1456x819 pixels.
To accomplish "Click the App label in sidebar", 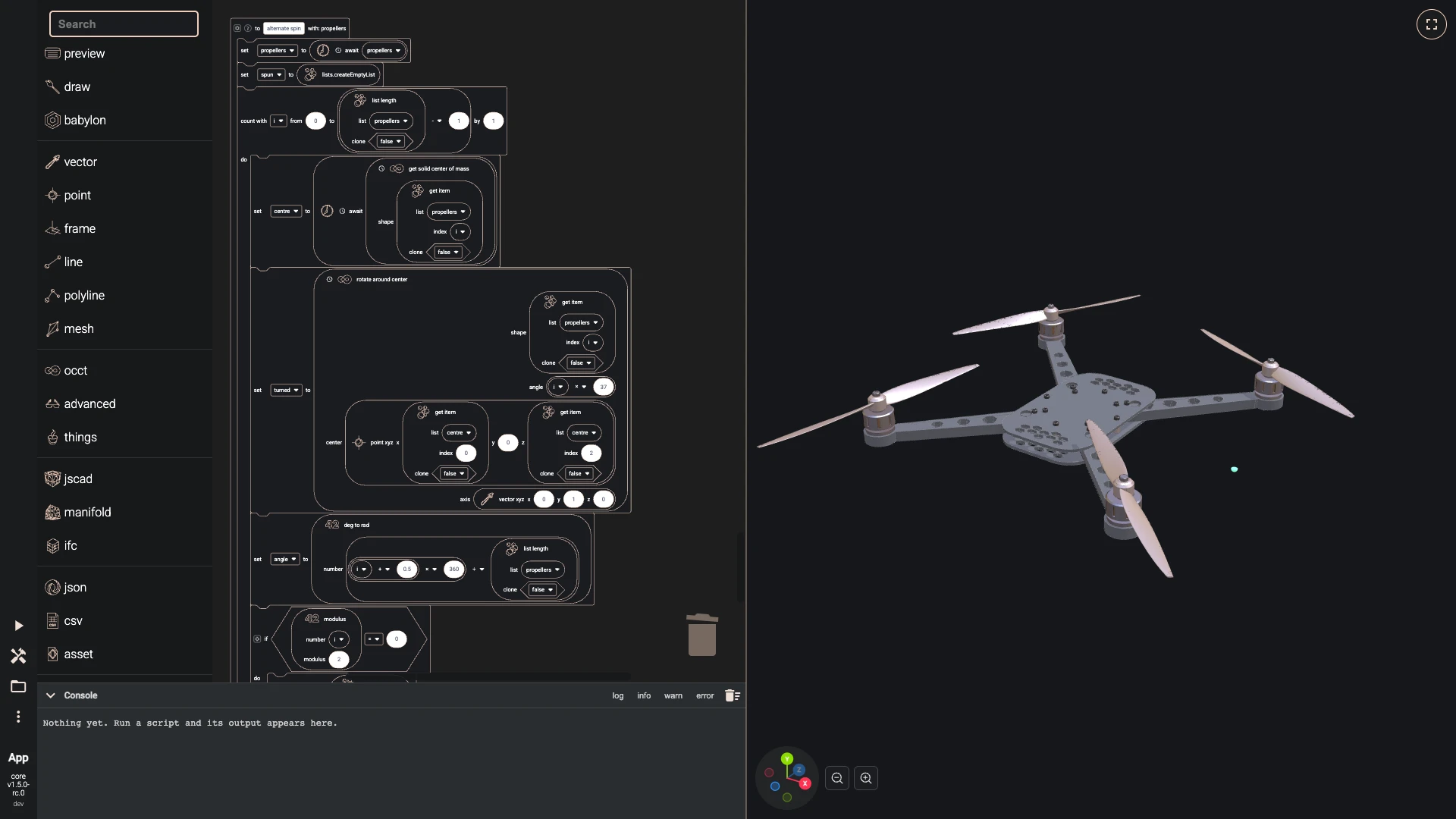I will coord(18,758).
